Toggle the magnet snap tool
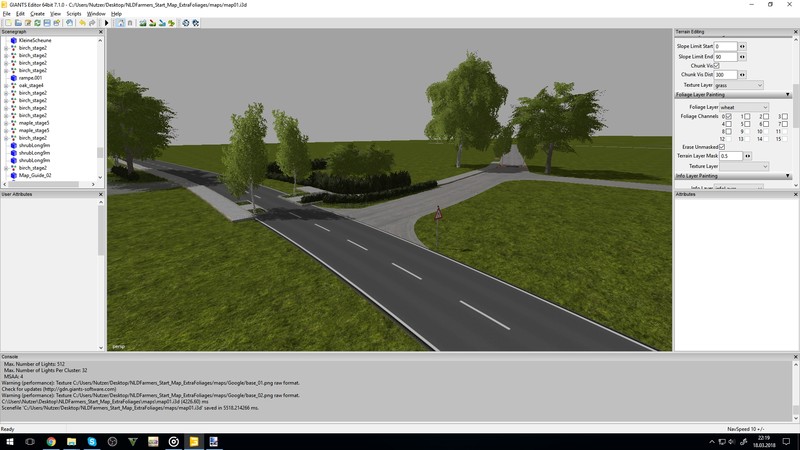 (x=130, y=23)
